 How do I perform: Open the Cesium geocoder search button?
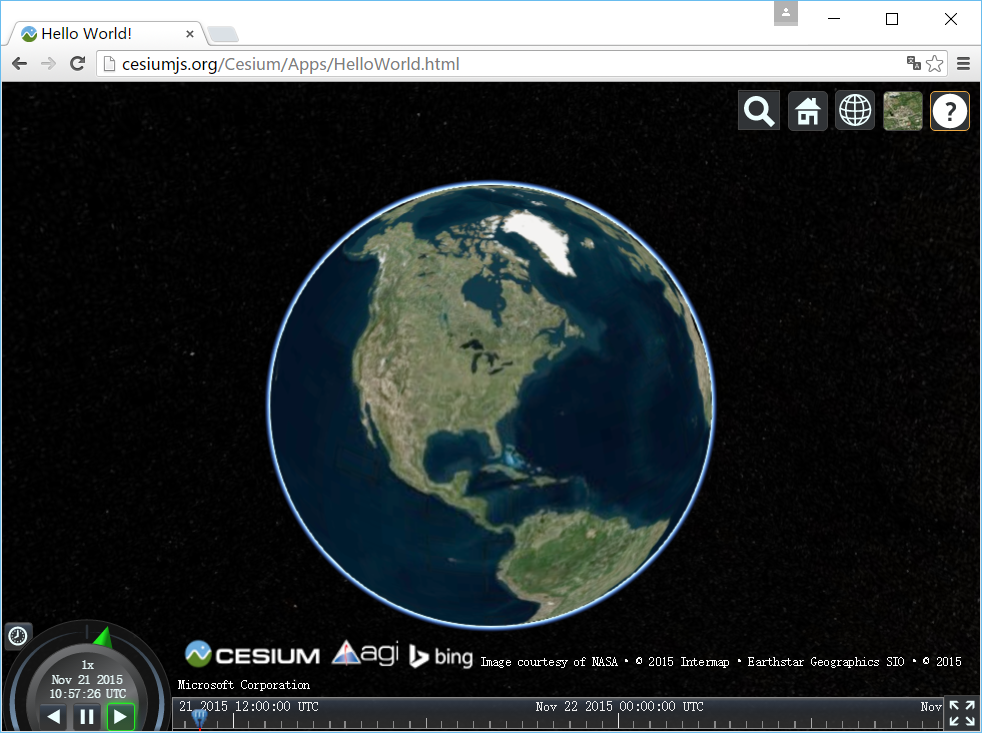[759, 111]
